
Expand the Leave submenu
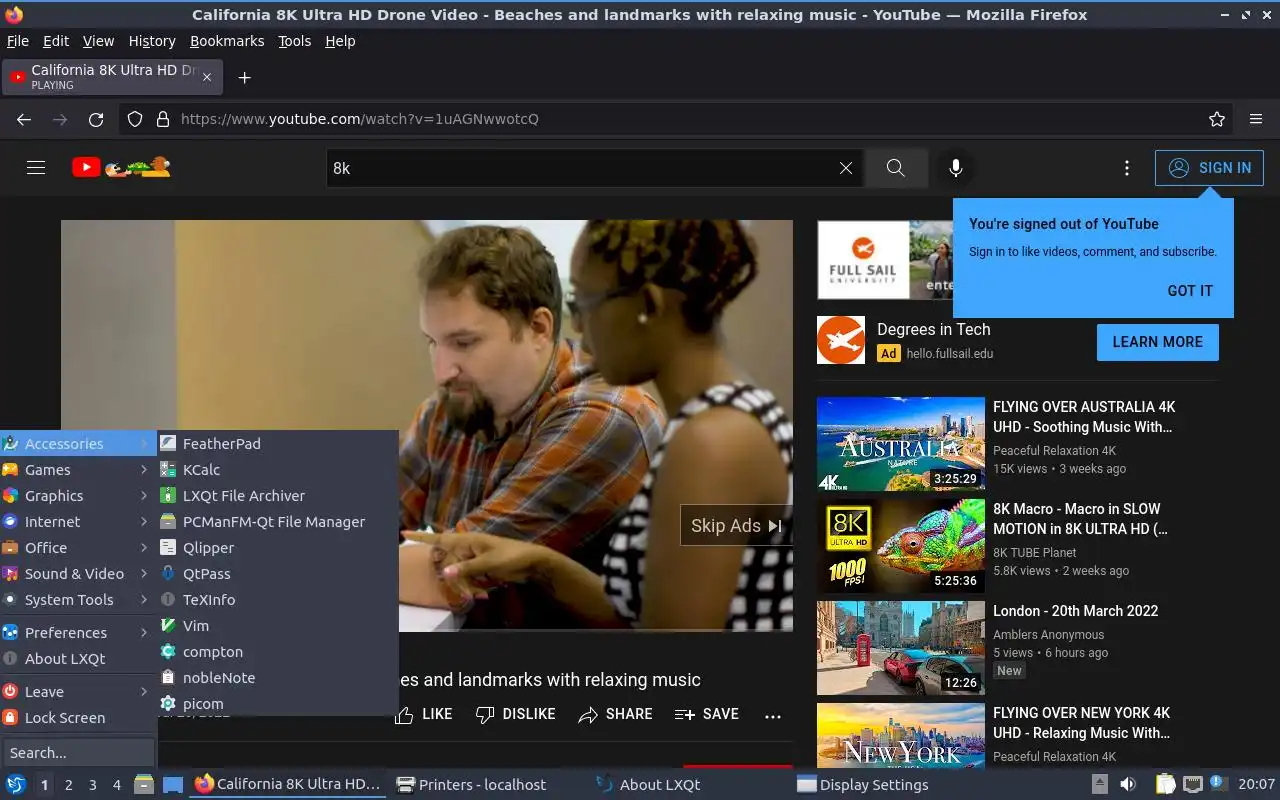point(78,691)
